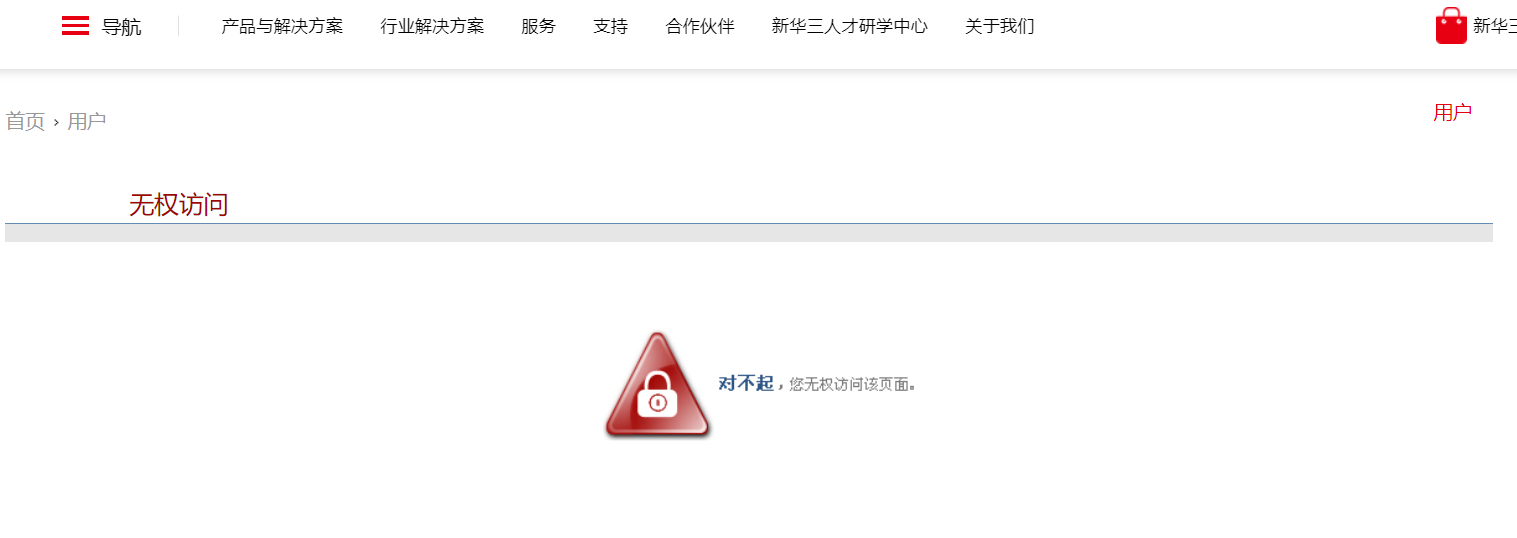The image size is (1517, 538).
Task: Click the bold 对不起 text
Action: click(x=746, y=383)
